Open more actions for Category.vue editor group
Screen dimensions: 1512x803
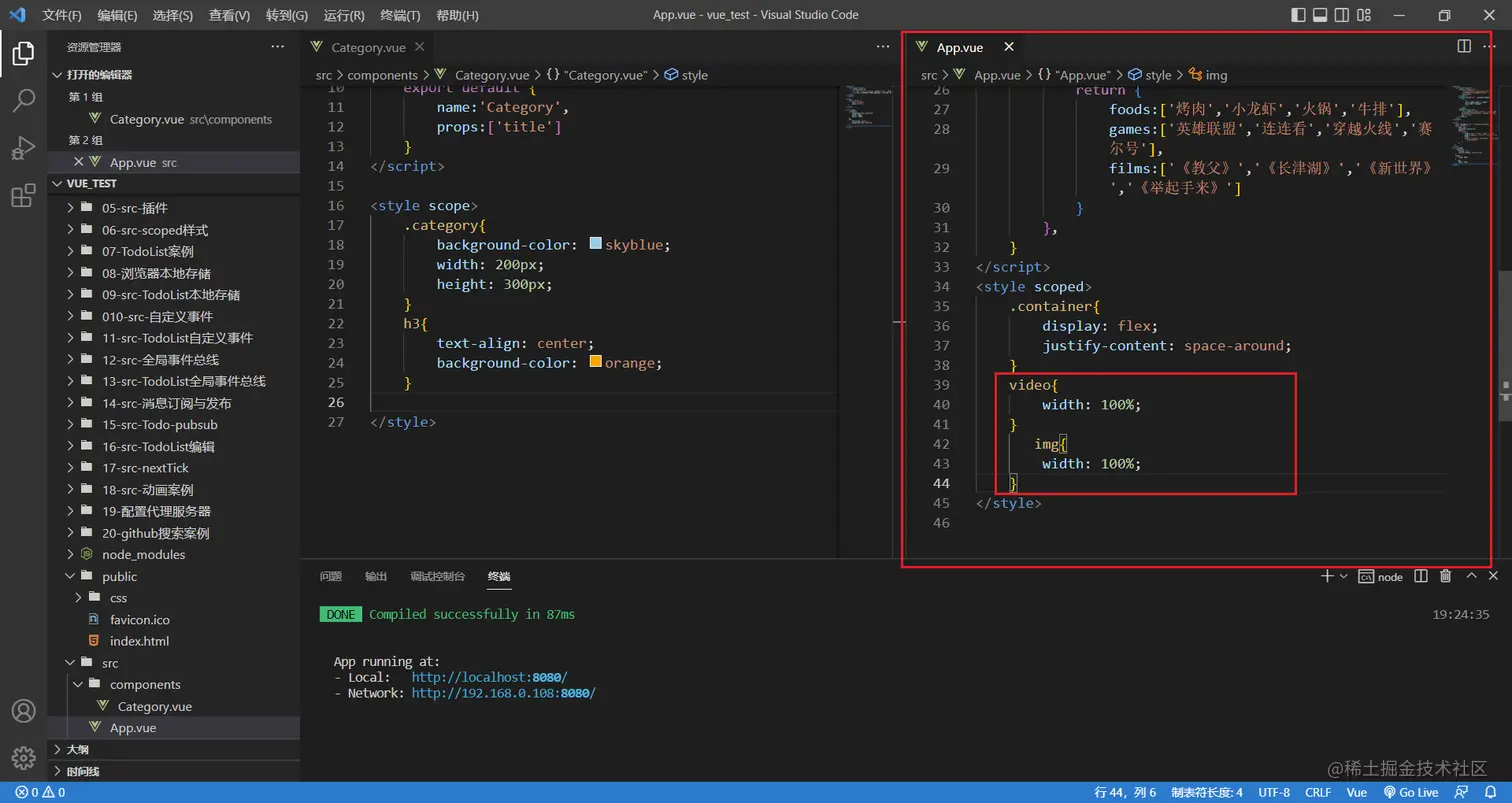[x=883, y=46]
